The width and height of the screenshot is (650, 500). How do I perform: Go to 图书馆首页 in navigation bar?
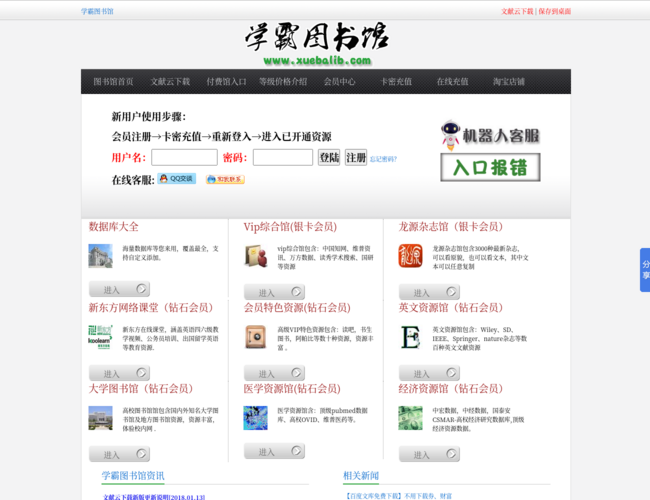click(x=113, y=82)
